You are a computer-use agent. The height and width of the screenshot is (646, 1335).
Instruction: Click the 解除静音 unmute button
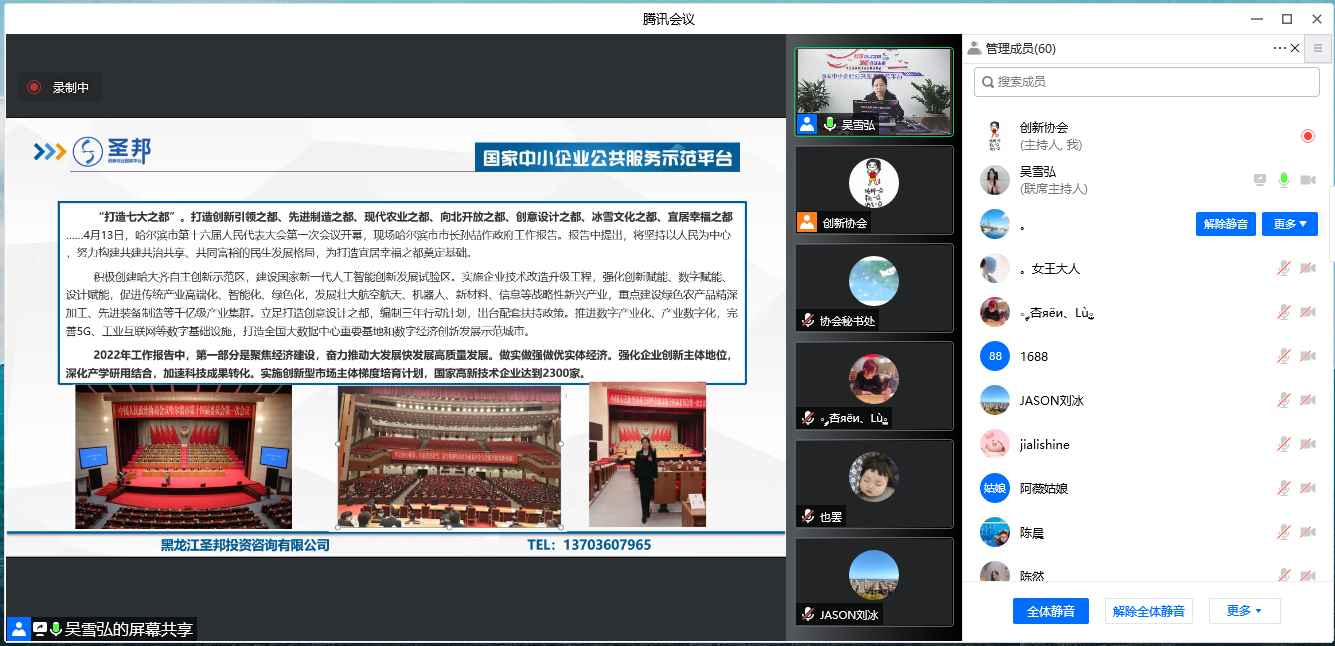(1225, 224)
